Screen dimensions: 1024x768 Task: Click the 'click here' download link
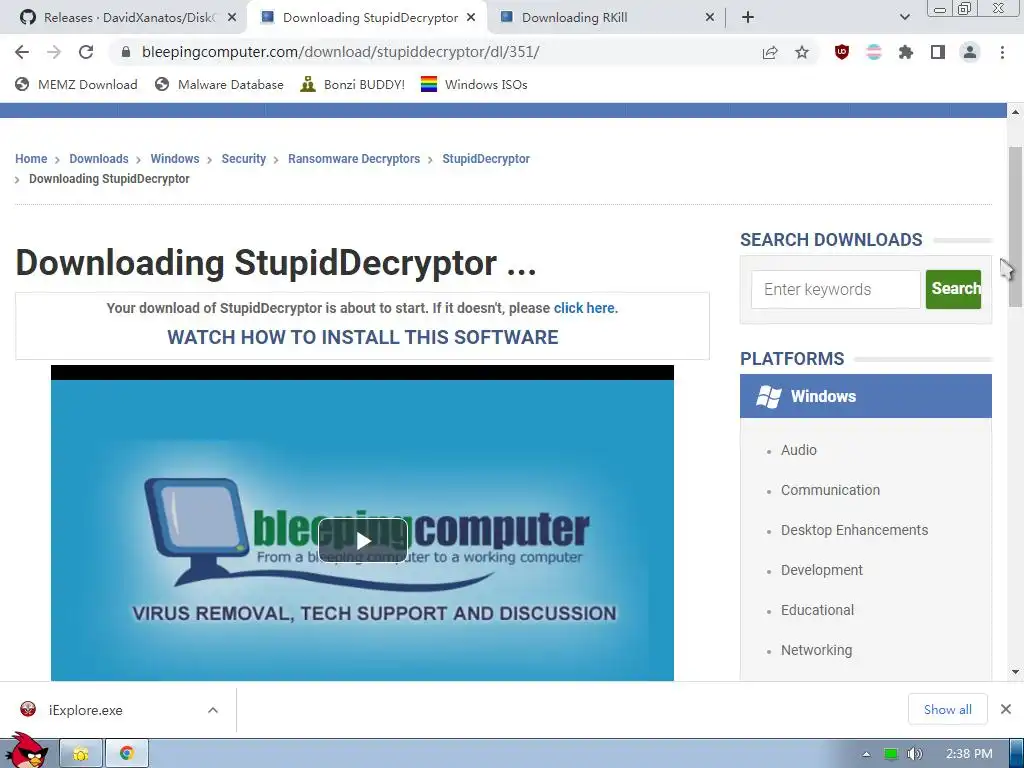pyautogui.click(x=584, y=308)
